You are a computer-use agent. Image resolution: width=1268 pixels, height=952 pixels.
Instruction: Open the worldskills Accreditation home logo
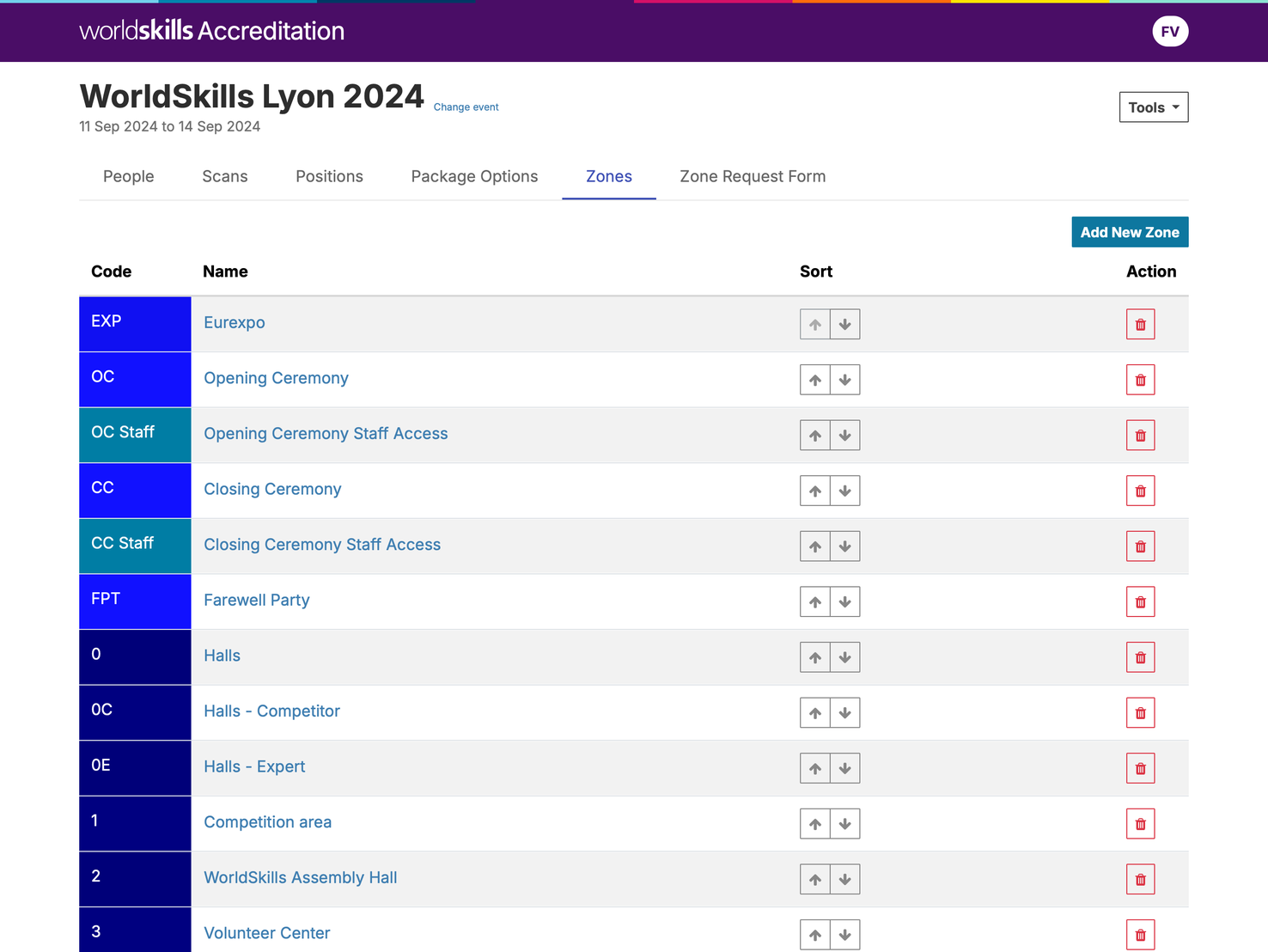coord(211,31)
